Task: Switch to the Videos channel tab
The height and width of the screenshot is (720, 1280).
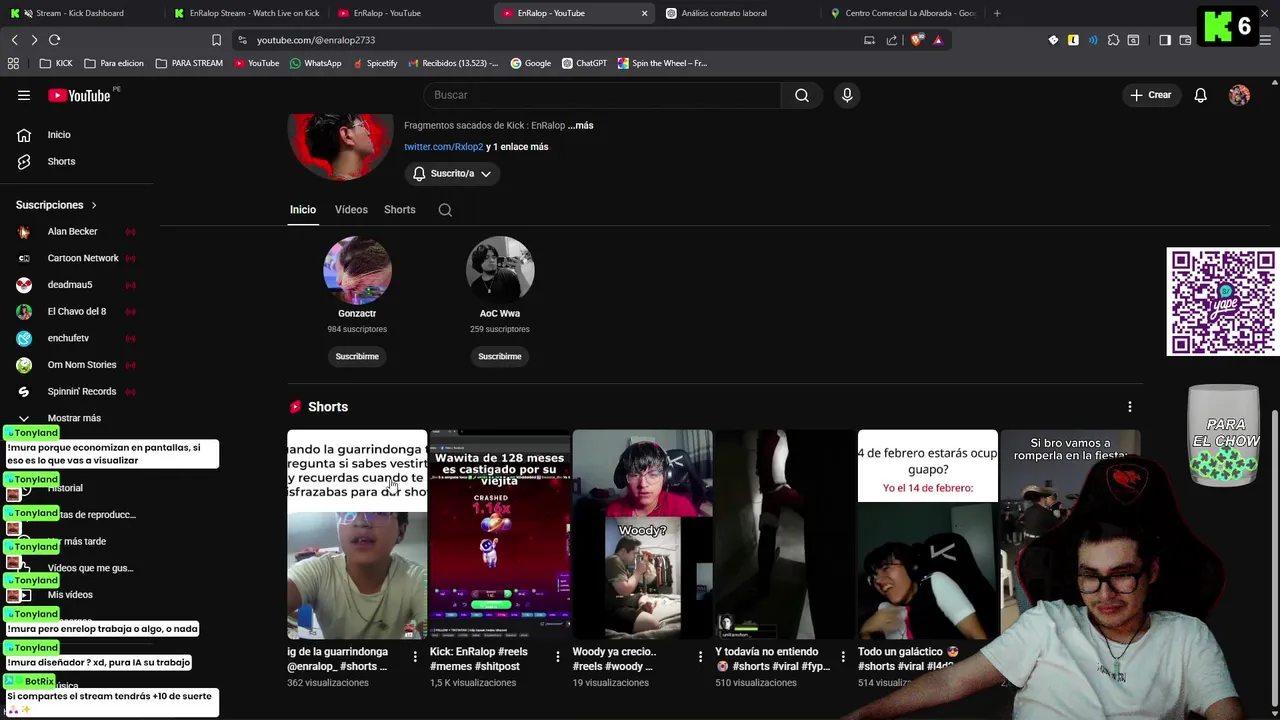Action: [x=351, y=210]
